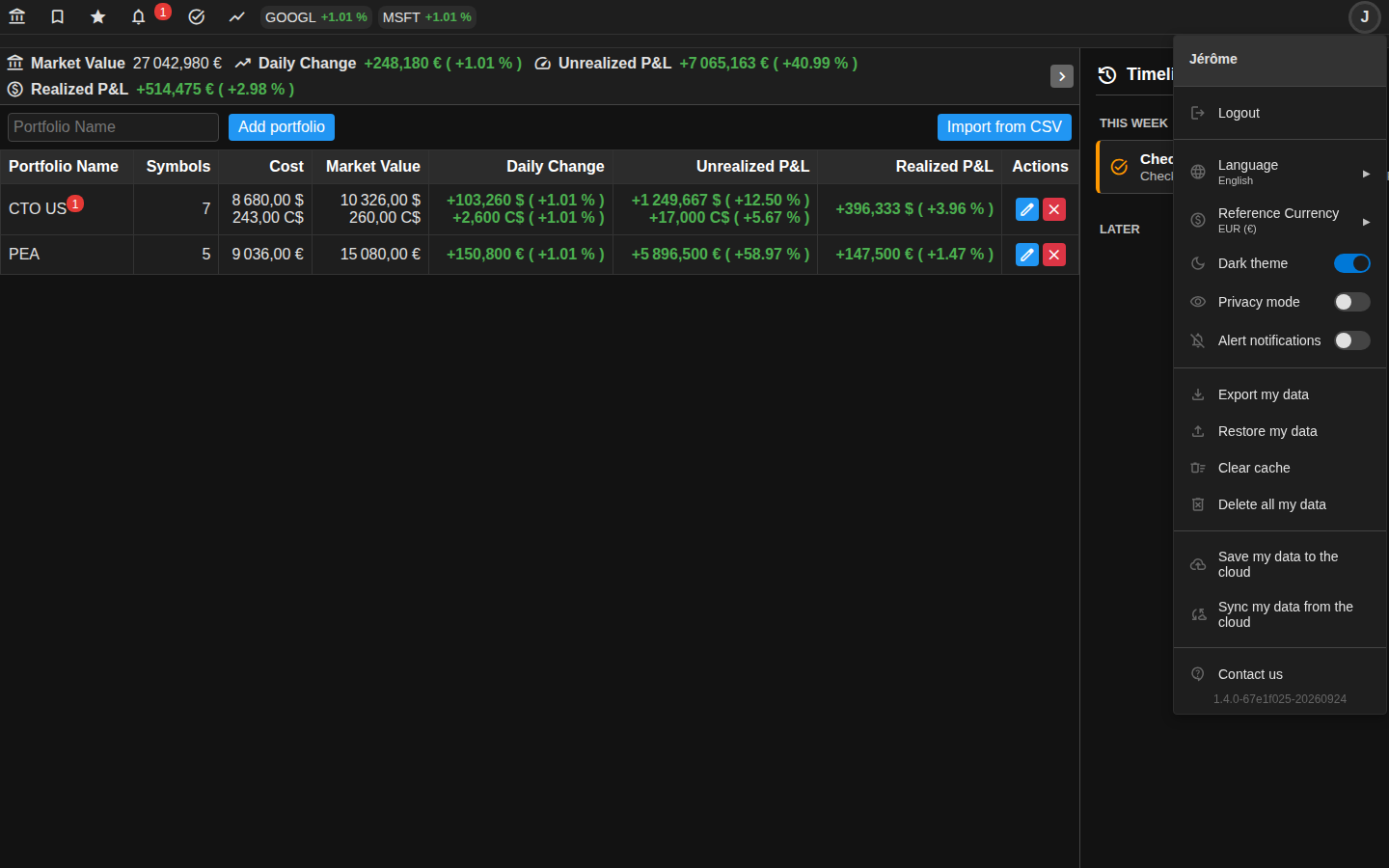Select Sync my data from the cloud
Image resolution: width=1389 pixels, height=868 pixels.
pos(1280,614)
